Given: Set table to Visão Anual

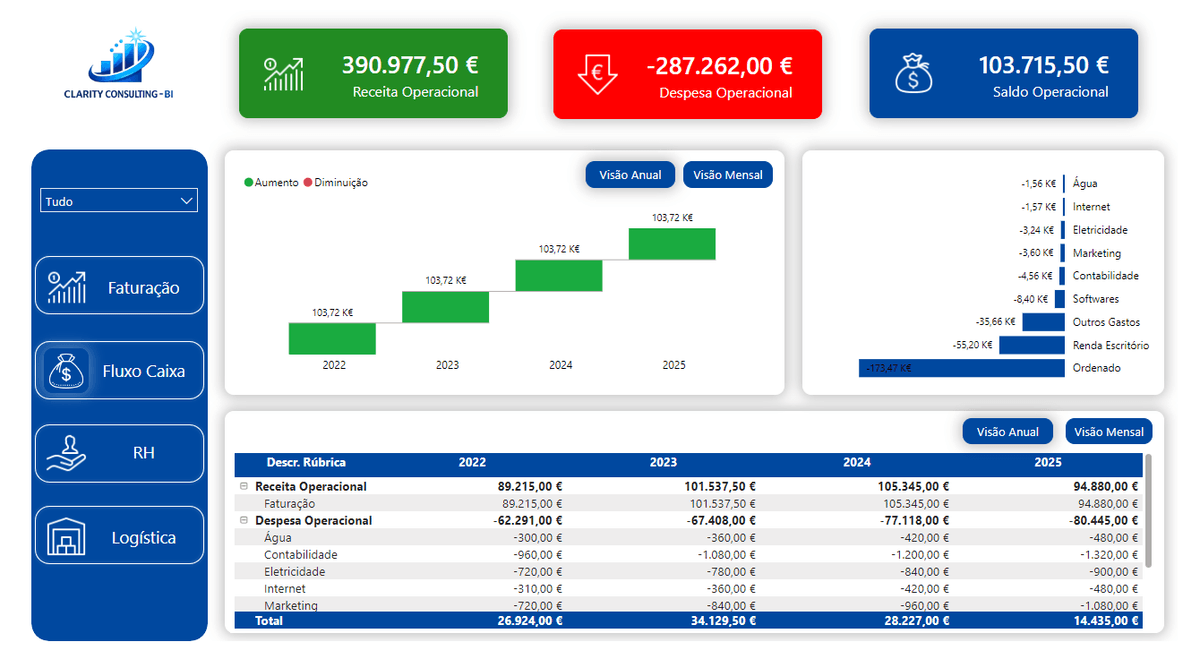Looking at the screenshot, I should click(x=1008, y=432).
